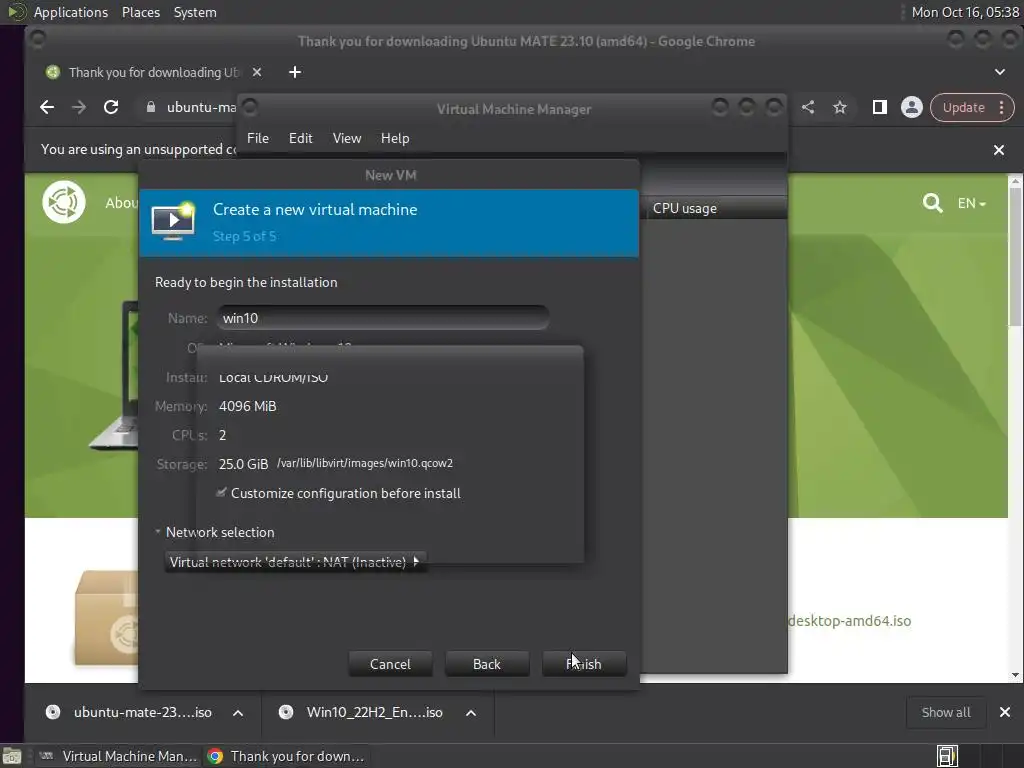Screen dimensions: 1024x768
Task: Open Edit menu in Virtual Machine Manager
Action: click(x=300, y=138)
